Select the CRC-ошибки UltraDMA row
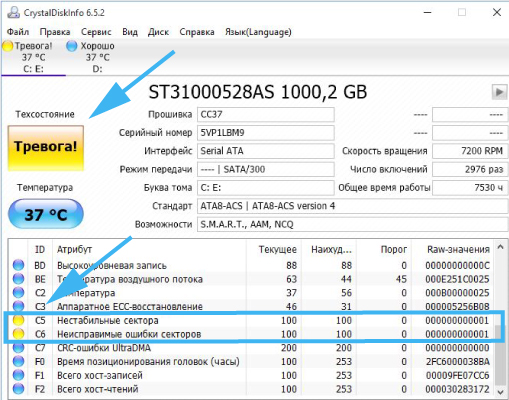The image size is (509, 400). click(x=251, y=348)
